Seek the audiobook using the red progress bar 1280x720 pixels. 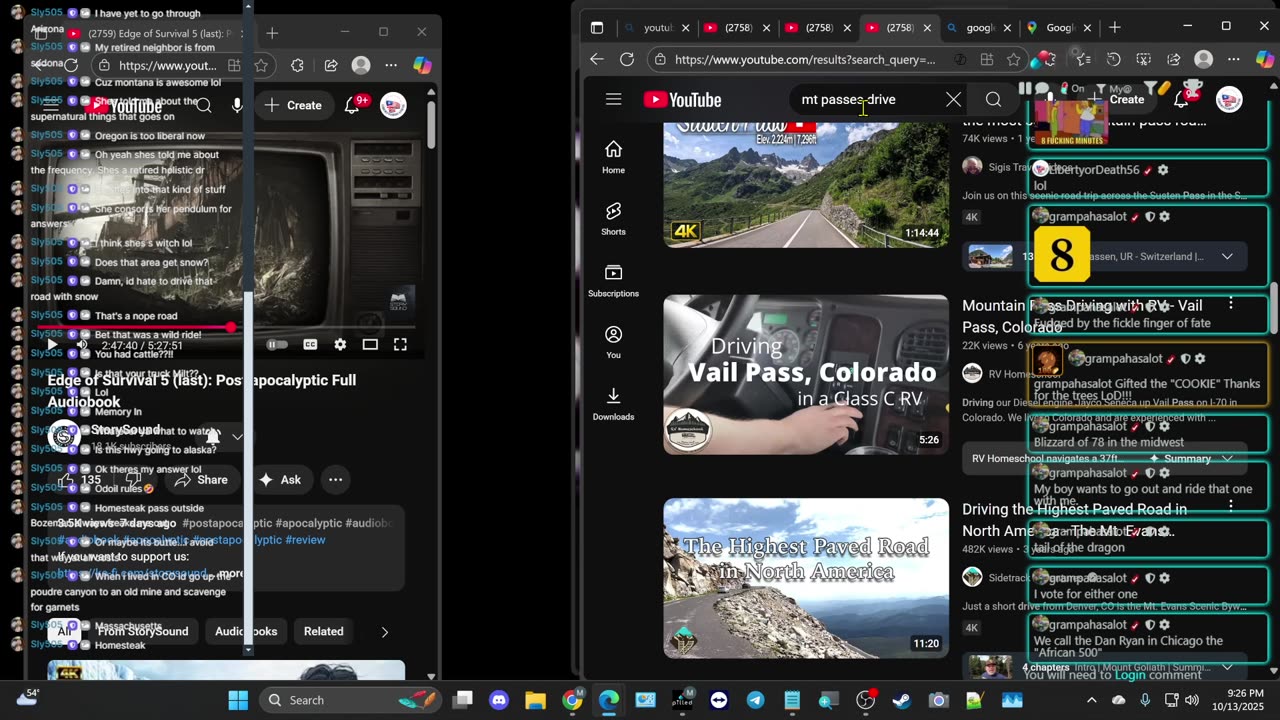point(228,327)
